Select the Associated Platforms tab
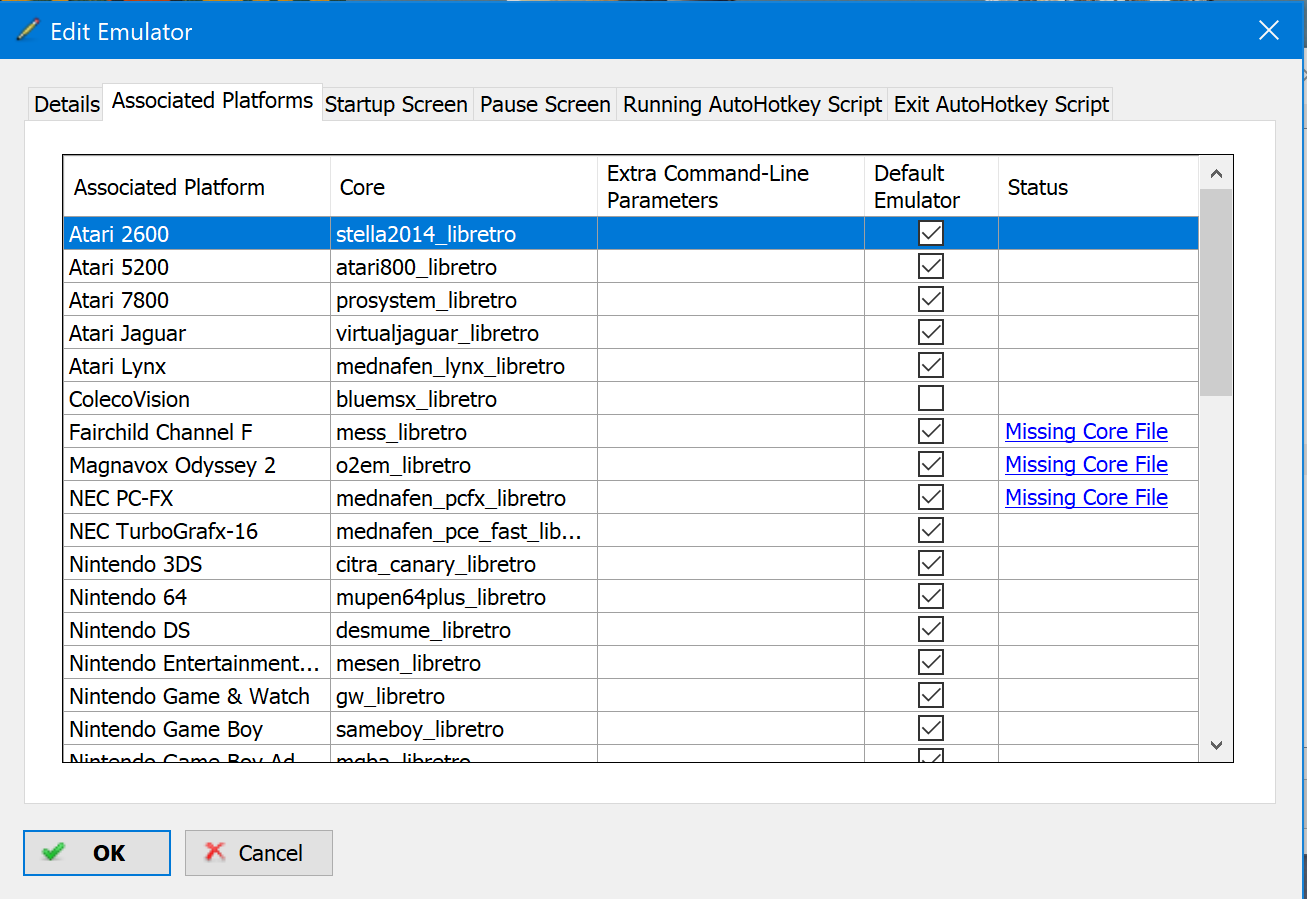This screenshot has width=1307, height=899. (x=213, y=101)
